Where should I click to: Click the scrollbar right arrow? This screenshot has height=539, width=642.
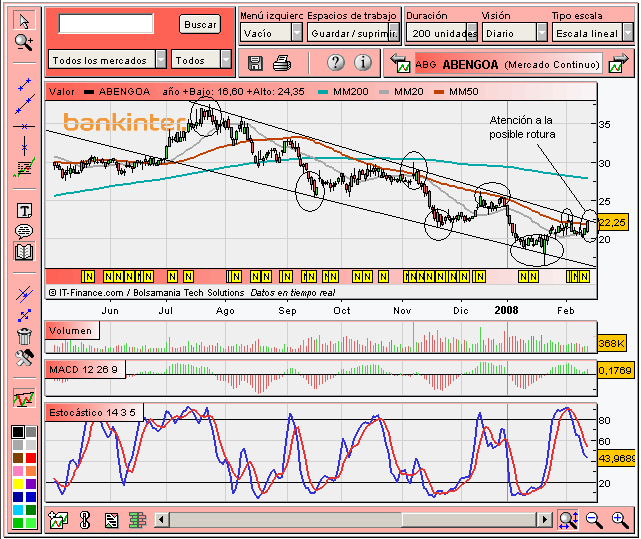[544, 520]
